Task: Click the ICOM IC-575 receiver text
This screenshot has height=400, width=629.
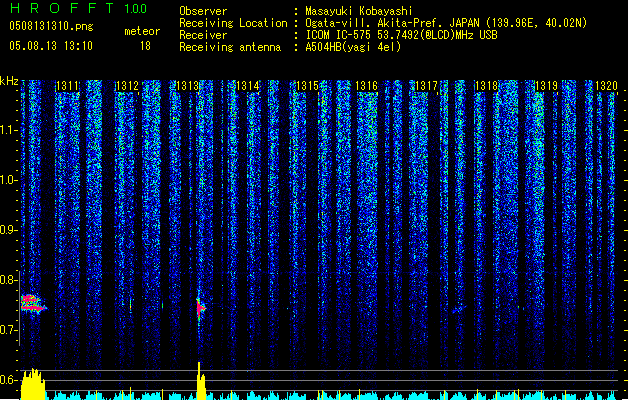Action: (x=402, y=35)
